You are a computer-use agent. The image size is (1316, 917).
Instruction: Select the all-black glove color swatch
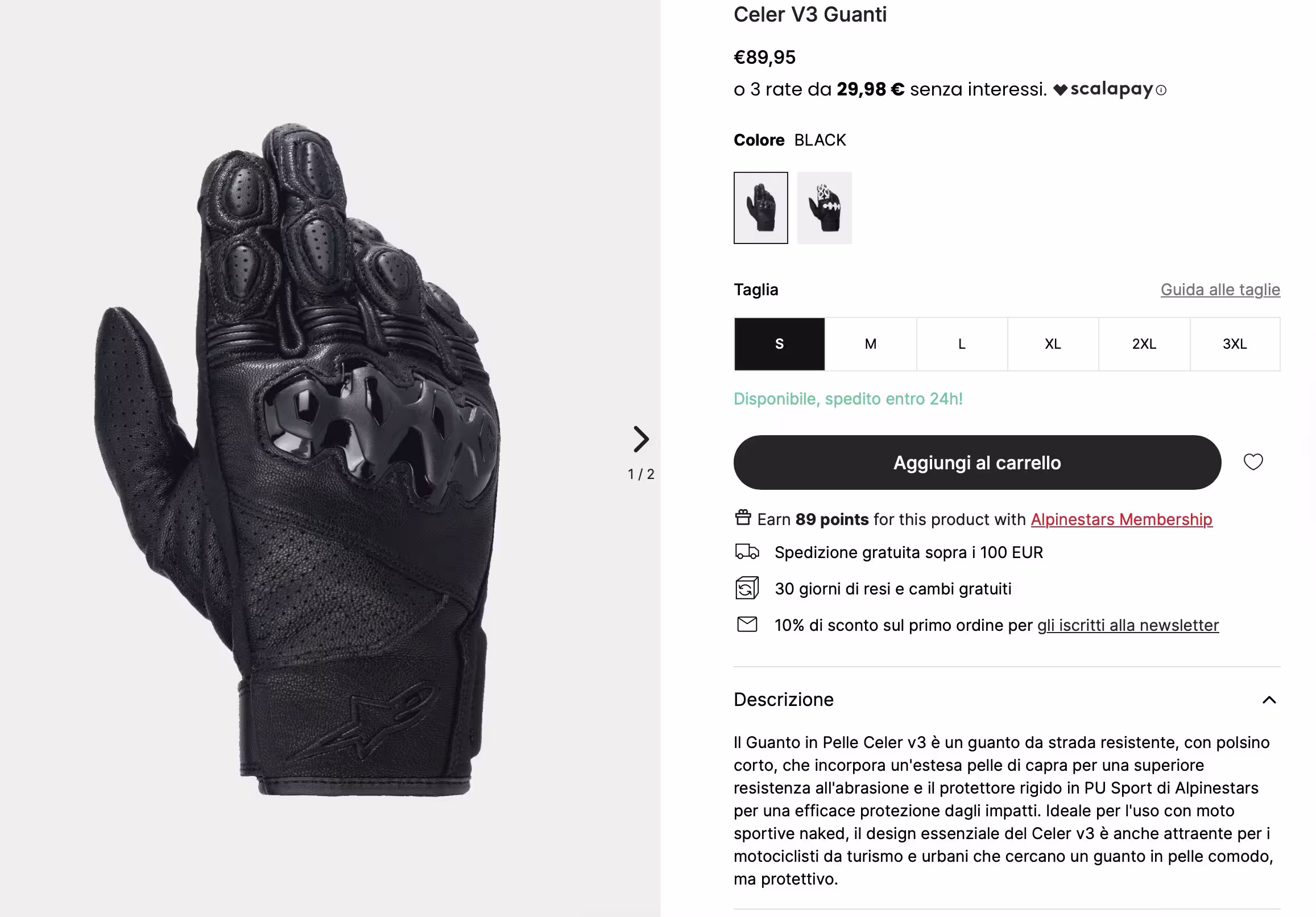click(760, 208)
